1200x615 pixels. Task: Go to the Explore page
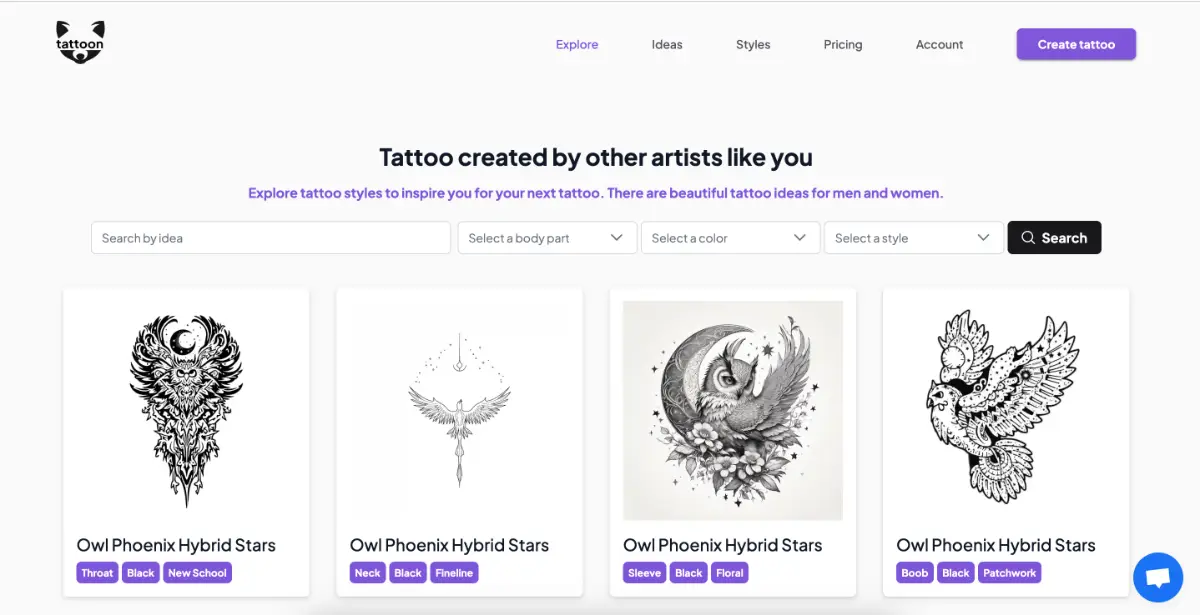[577, 44]
